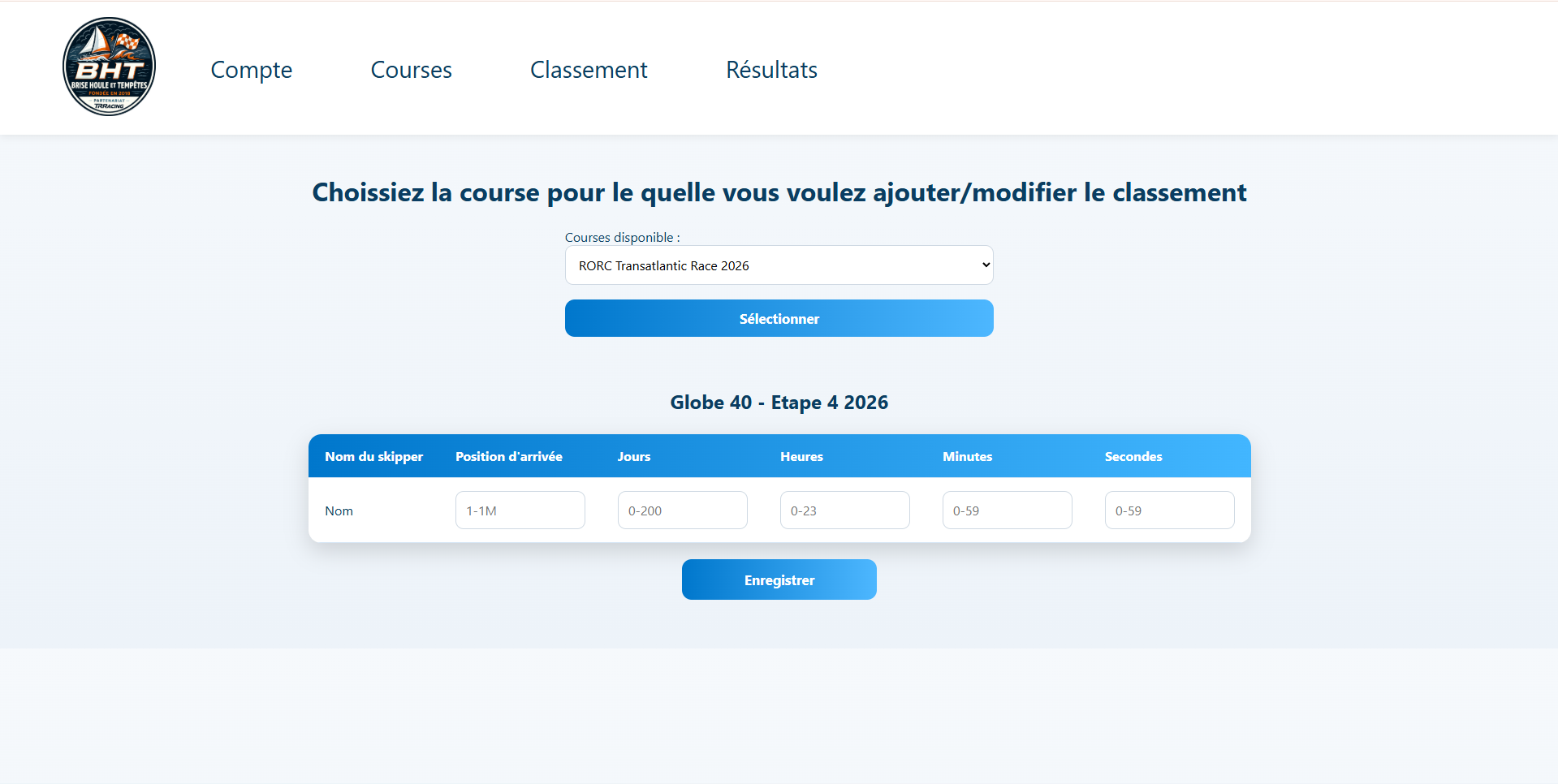The image size is (1558, 784).
Task: Click the Courses disponible label
Action: tap(622, 238)
